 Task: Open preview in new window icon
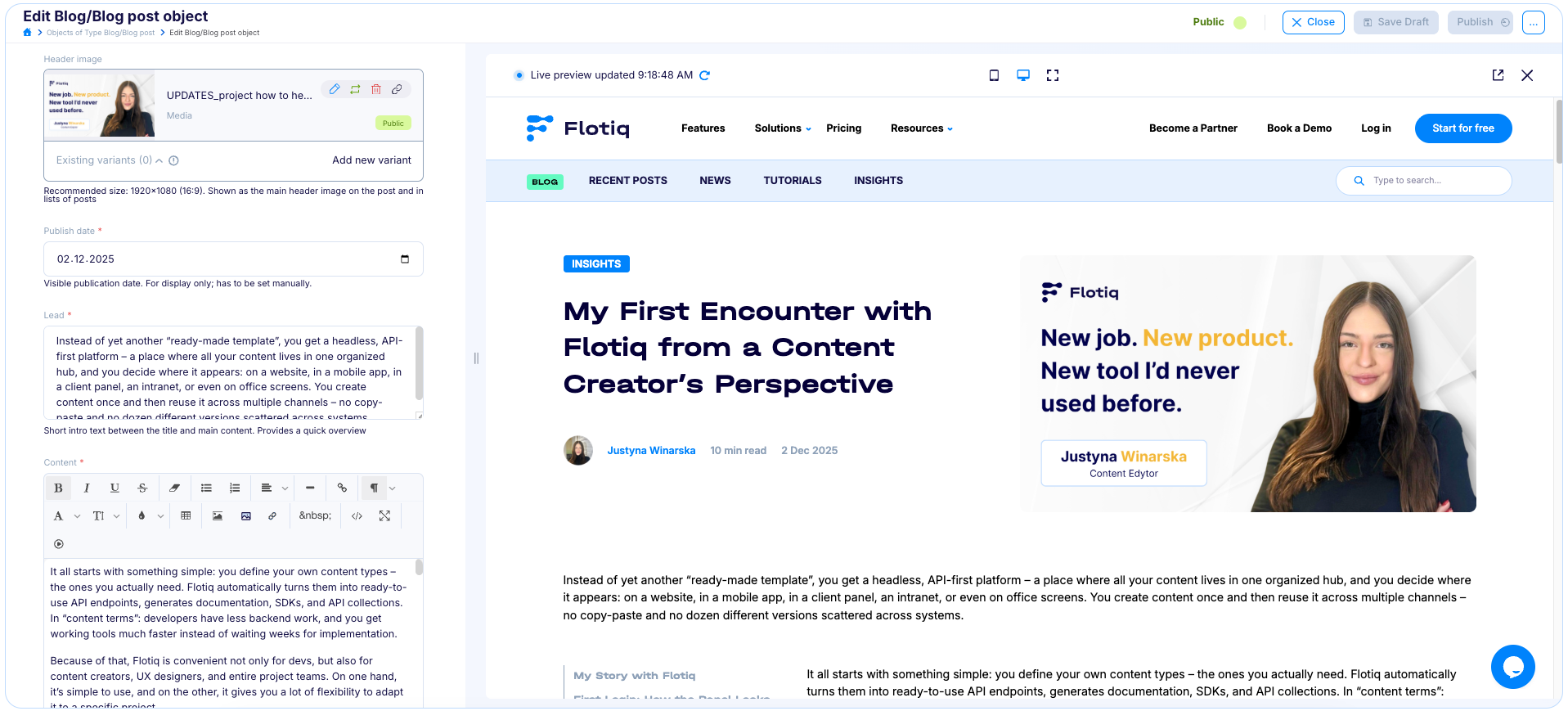point(1498,75)
